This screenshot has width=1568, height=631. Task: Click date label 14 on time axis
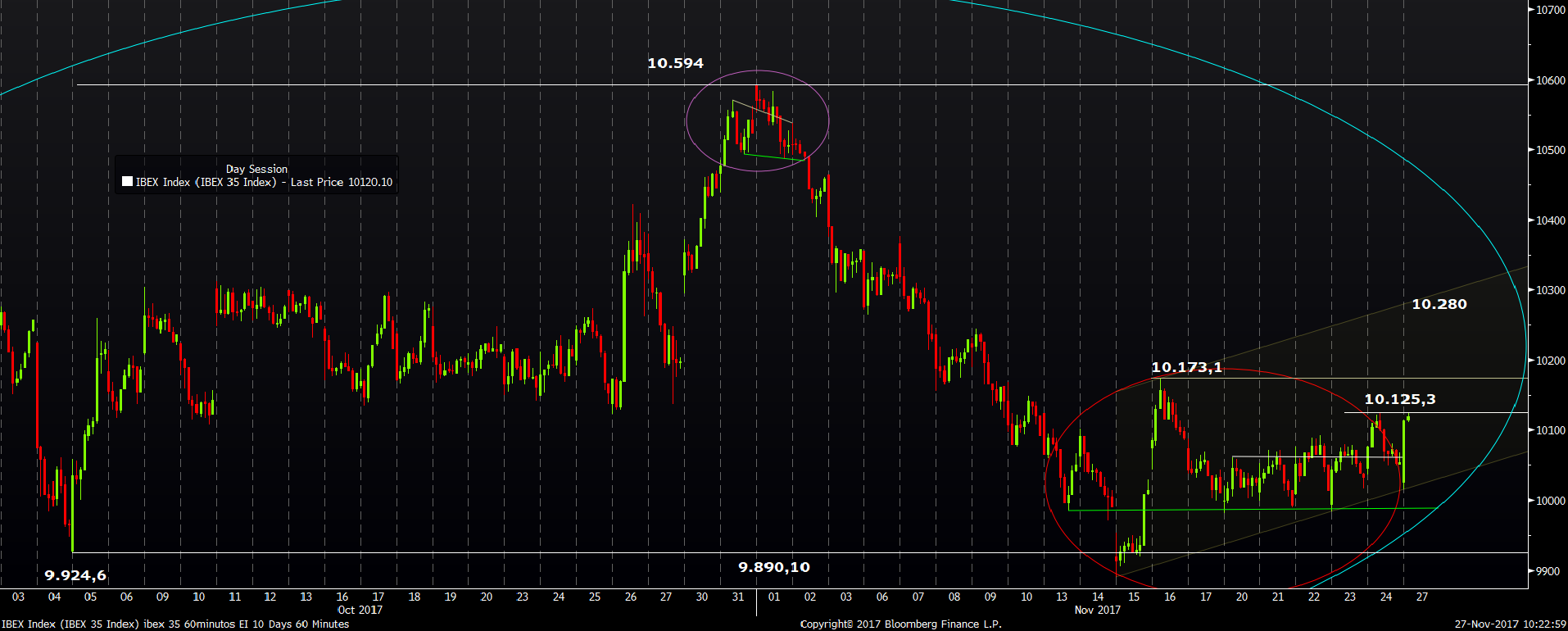pos(1098,597)
